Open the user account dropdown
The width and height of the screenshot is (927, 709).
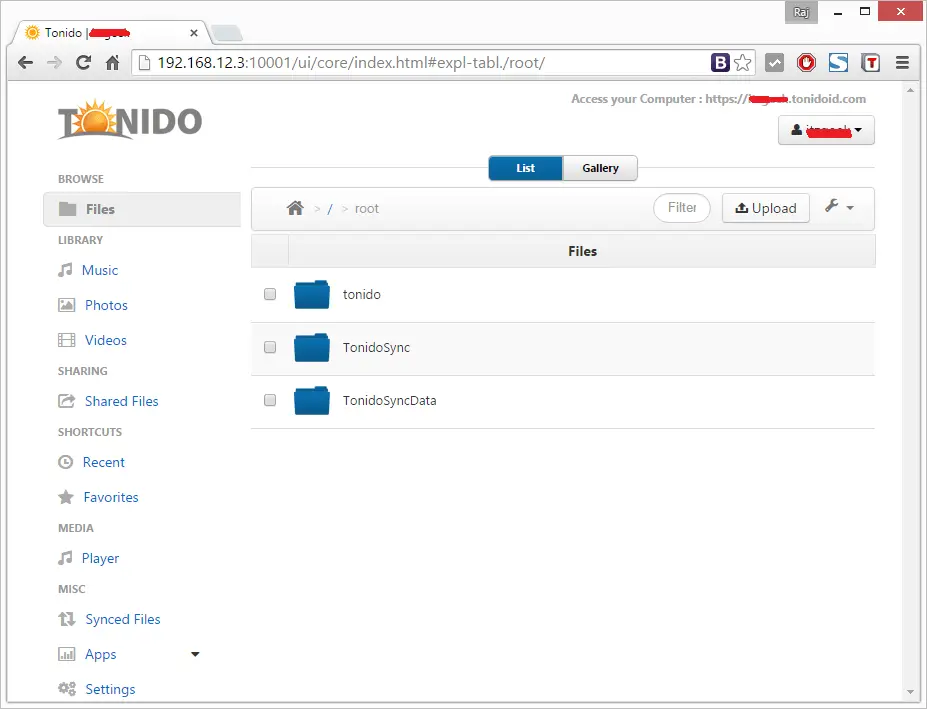[x=826, y=130]
